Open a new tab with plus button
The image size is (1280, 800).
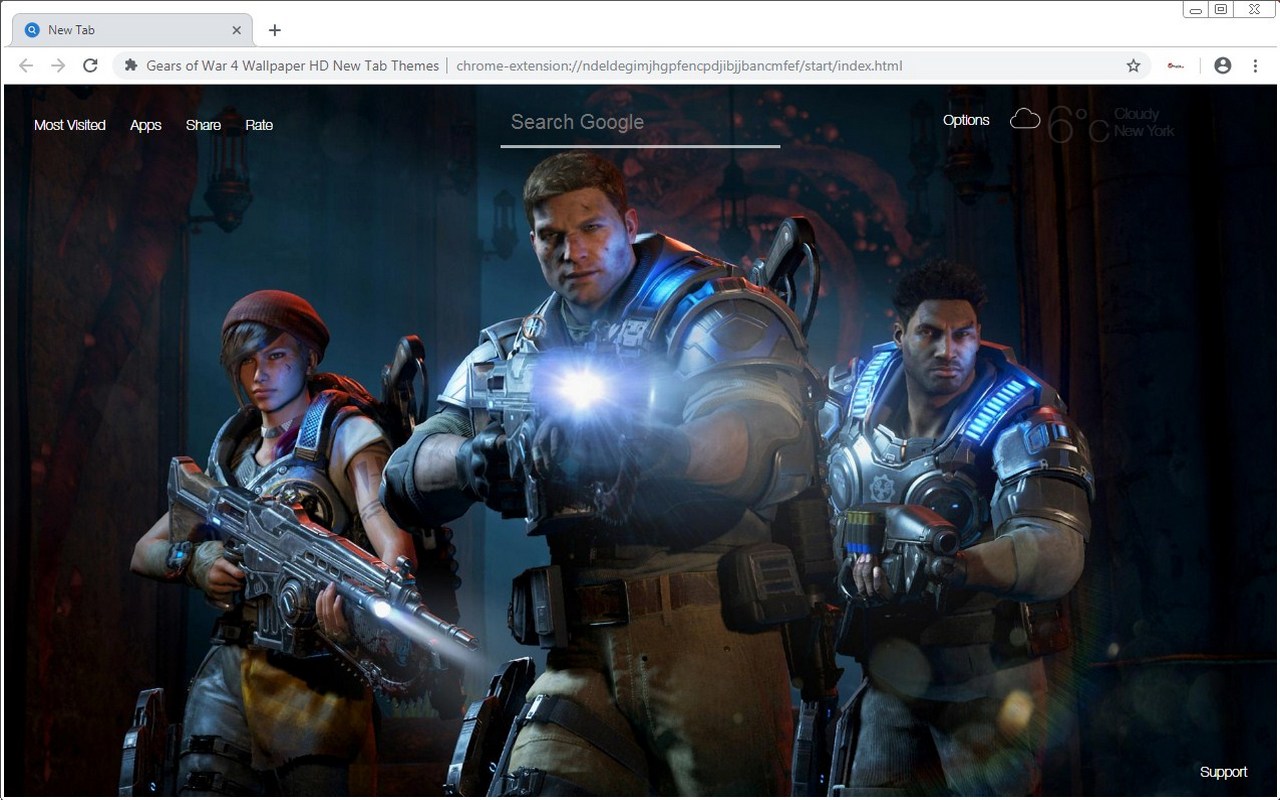coord(275,30)
